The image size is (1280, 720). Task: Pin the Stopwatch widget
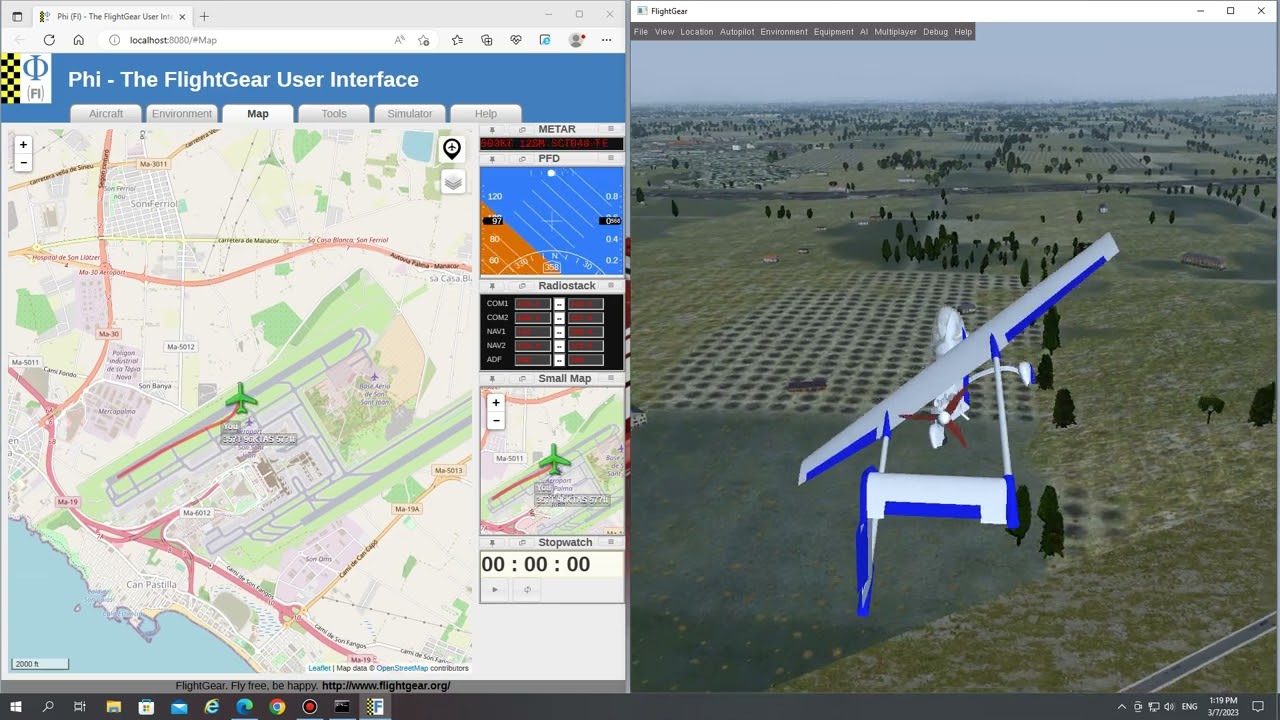click(492, 543)
